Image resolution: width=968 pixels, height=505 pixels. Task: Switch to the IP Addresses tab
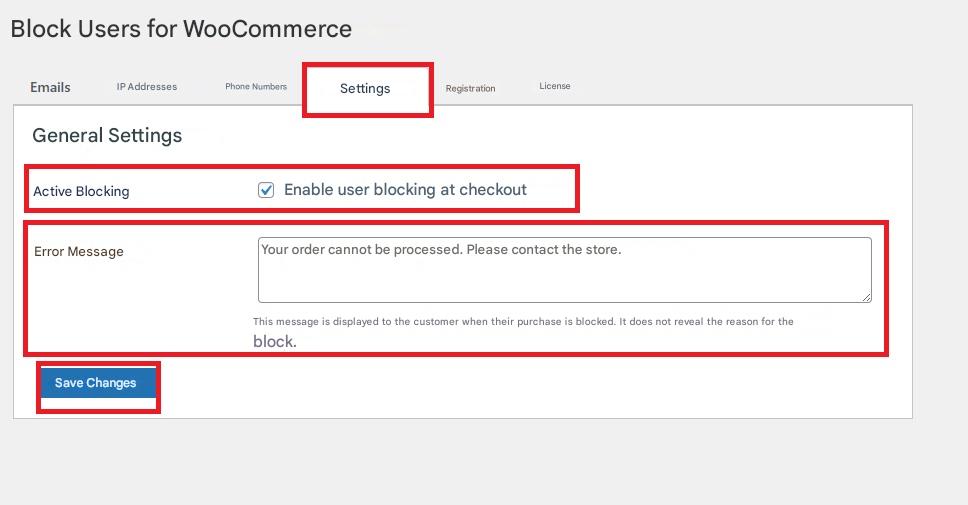coord(147,87)
